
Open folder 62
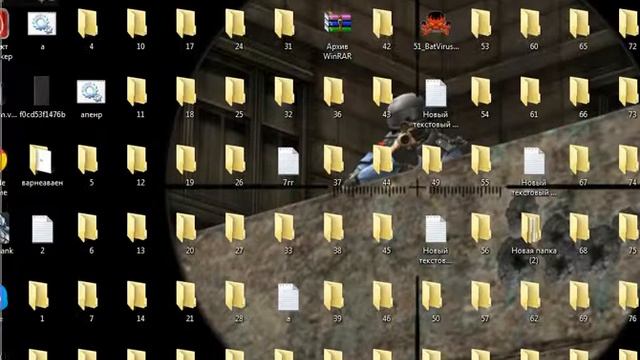click(530, 296)
